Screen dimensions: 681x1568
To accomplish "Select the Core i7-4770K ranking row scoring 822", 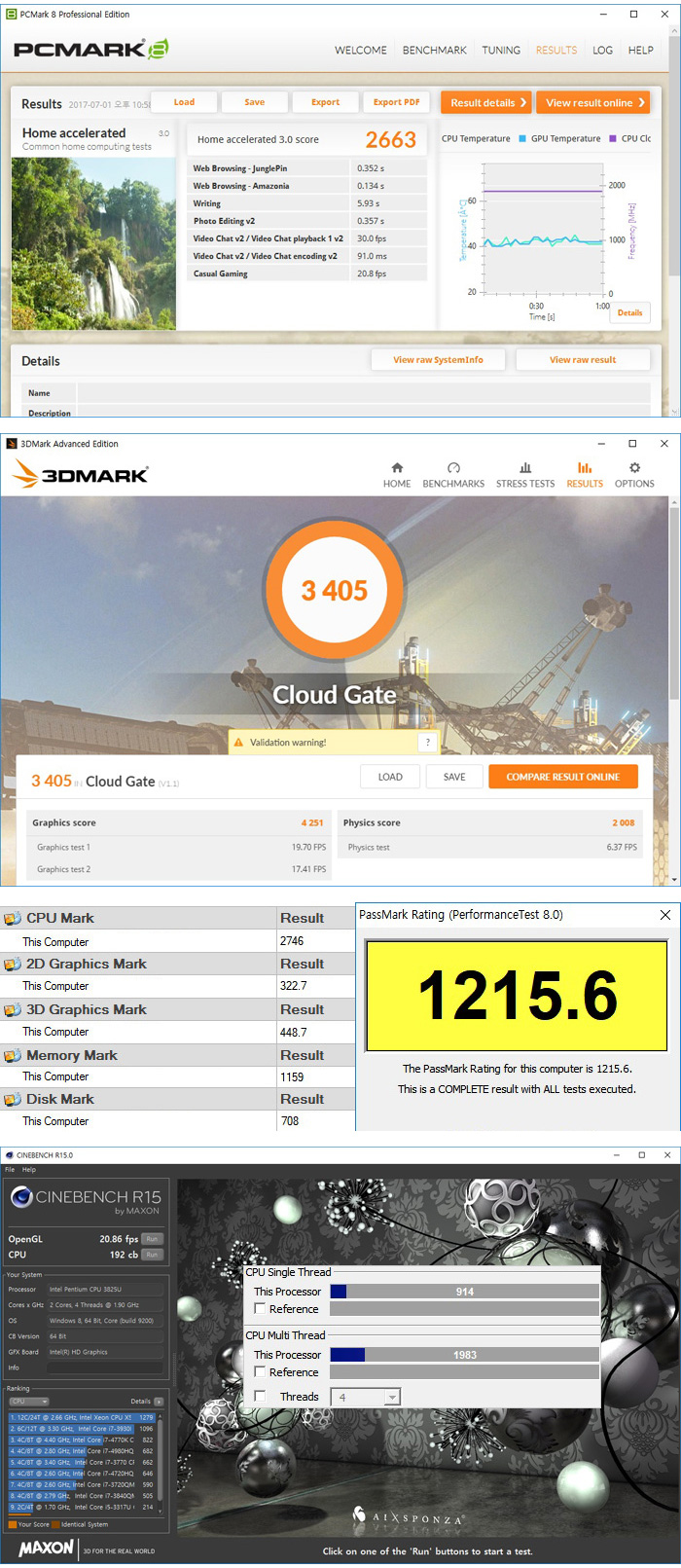I will (x=82, y=1440).
